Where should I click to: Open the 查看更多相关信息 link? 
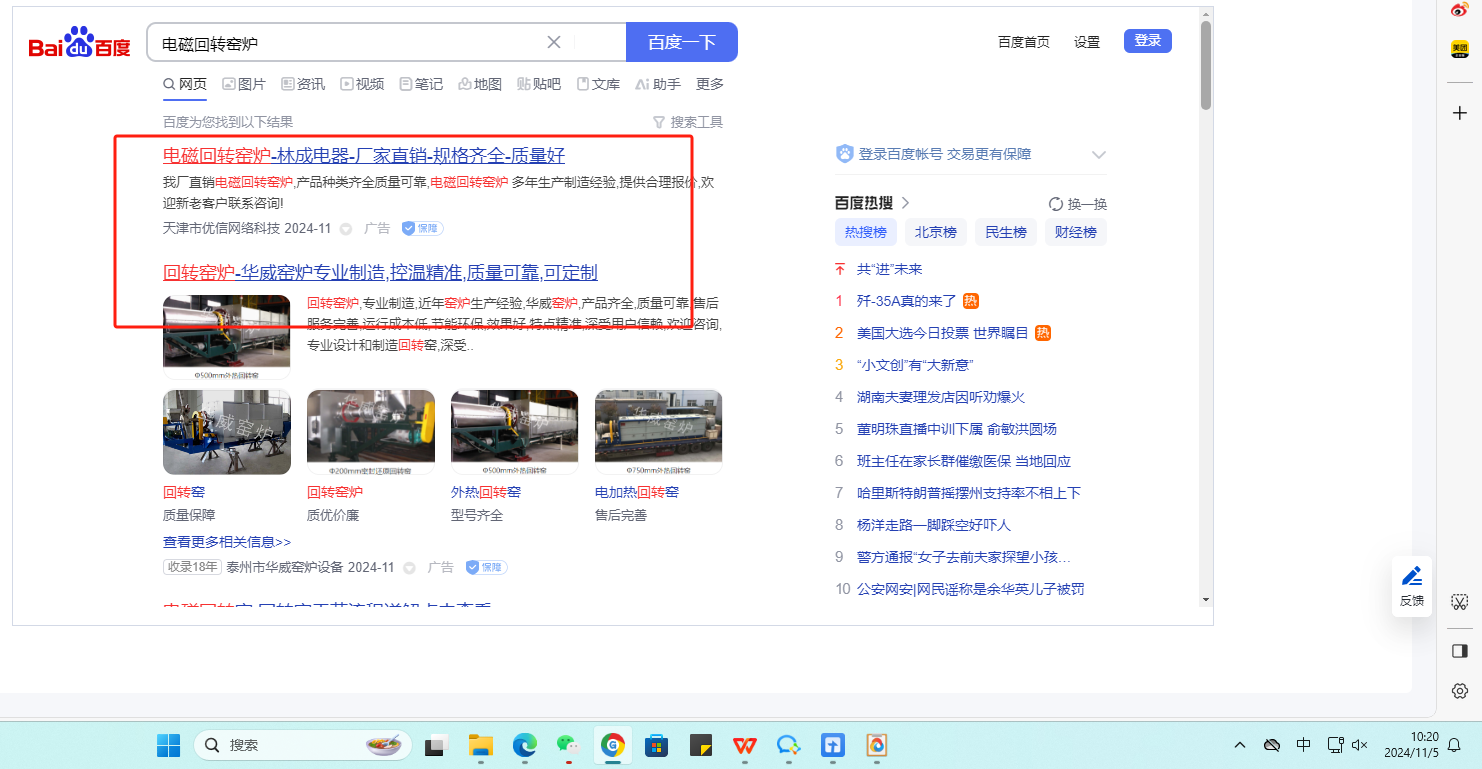coord(227,542)
